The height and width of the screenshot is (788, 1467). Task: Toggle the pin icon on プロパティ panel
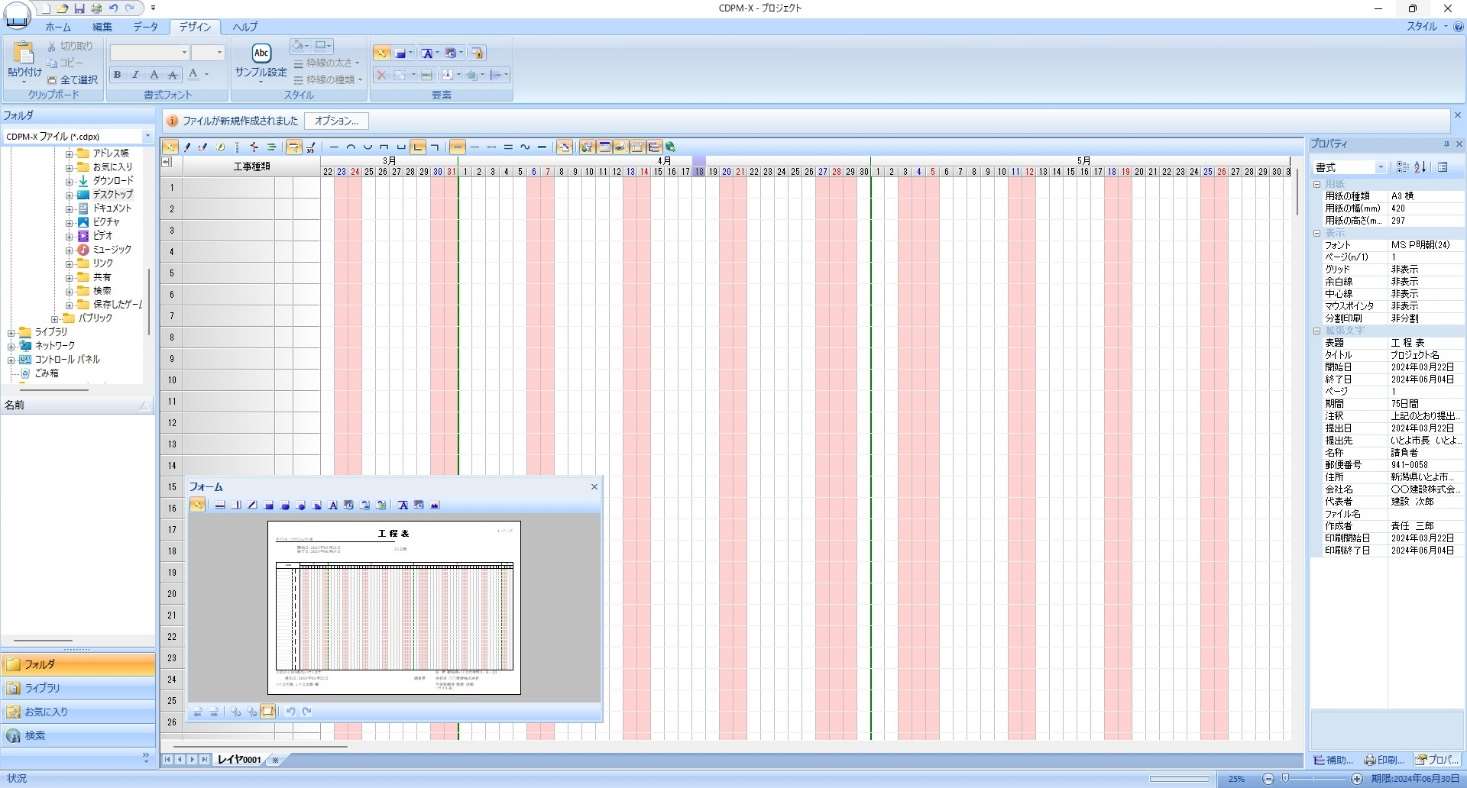[1446, 144]
